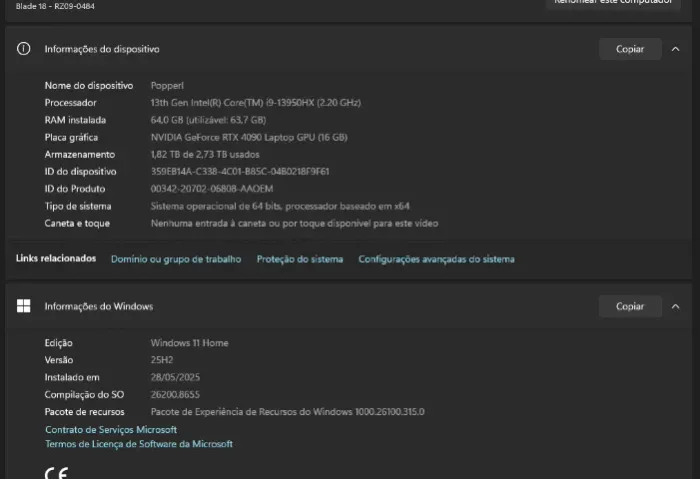The height and width of the screenshot is (479, 700).
Task: Copy device information with Copiar button
Action: (x=630, y=49)
